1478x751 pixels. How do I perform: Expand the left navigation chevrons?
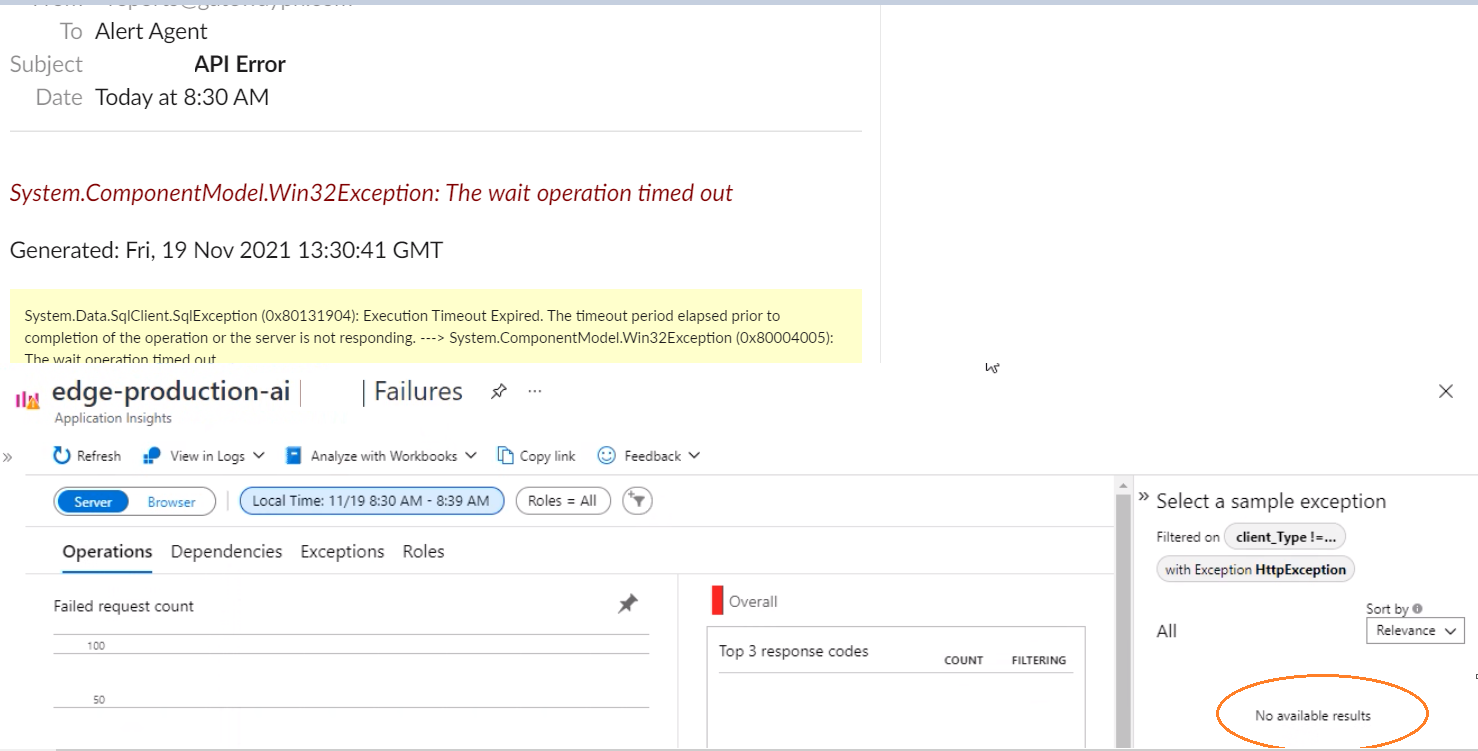[8, 457]
